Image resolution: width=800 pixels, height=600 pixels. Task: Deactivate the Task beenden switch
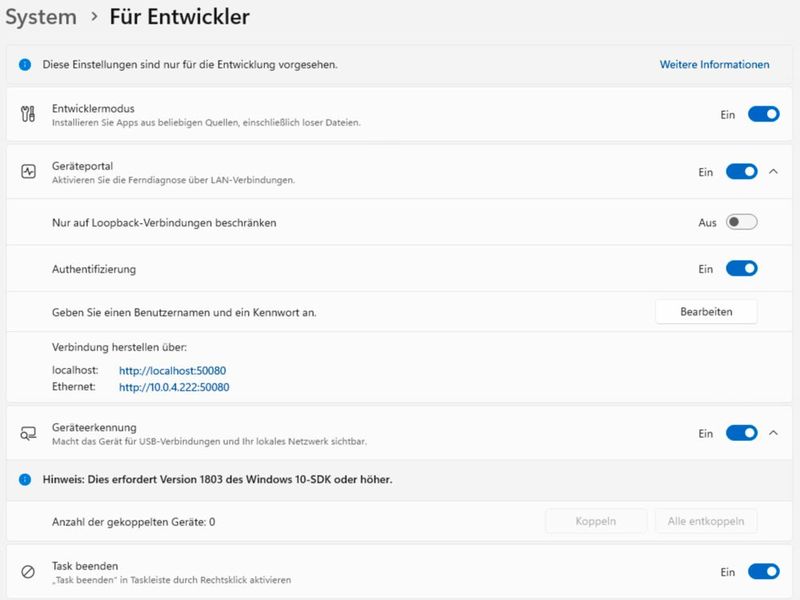[762, 570]
